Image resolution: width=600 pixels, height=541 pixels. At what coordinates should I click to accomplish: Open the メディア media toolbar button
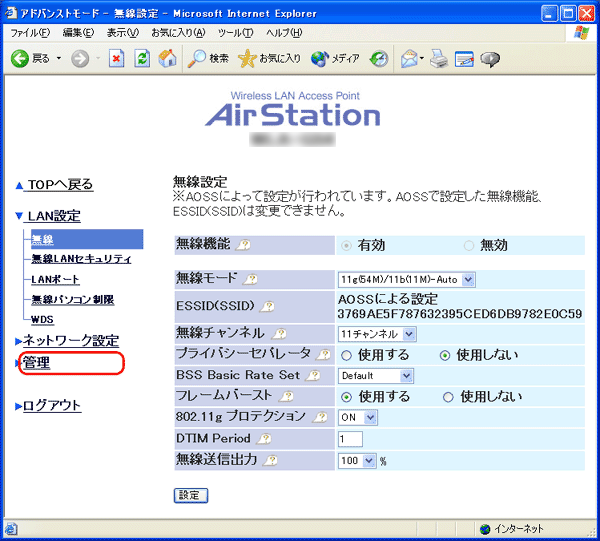click(335, 59)
